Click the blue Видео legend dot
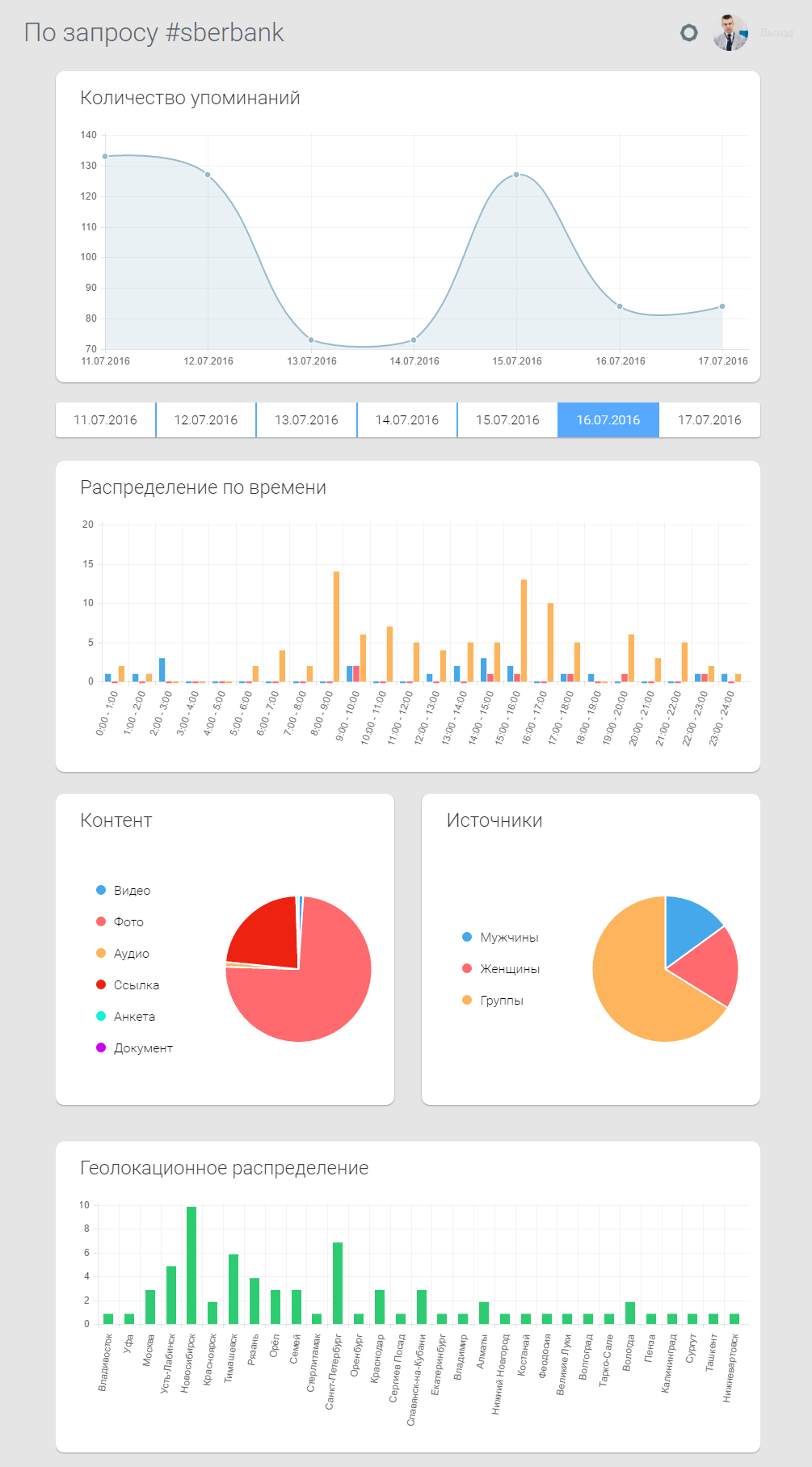812x1467 pixels. pyautogui.click(x=101, y=890)
